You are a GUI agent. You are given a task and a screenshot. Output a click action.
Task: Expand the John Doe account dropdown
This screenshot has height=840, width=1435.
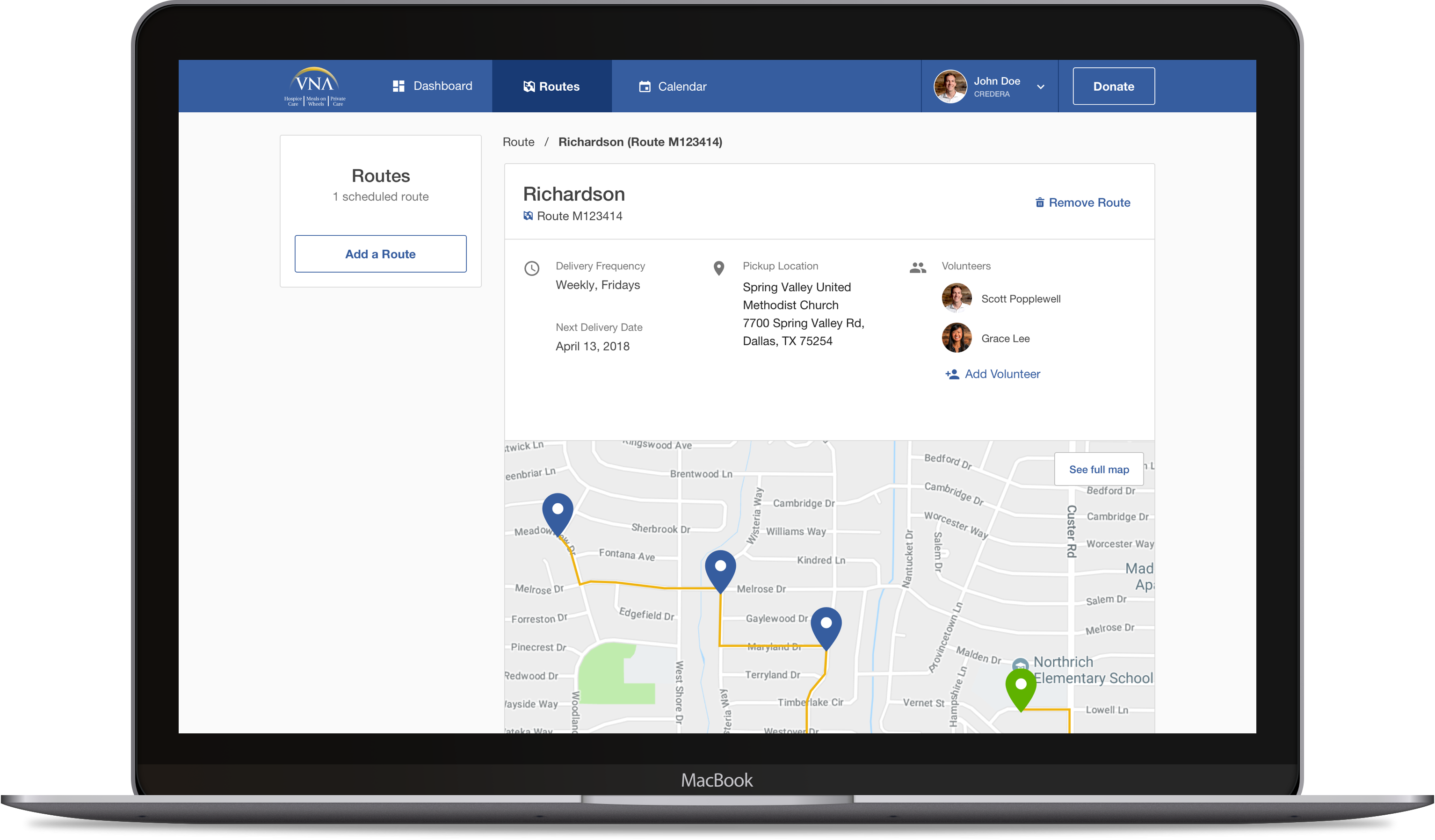(x=1040, y=87)
